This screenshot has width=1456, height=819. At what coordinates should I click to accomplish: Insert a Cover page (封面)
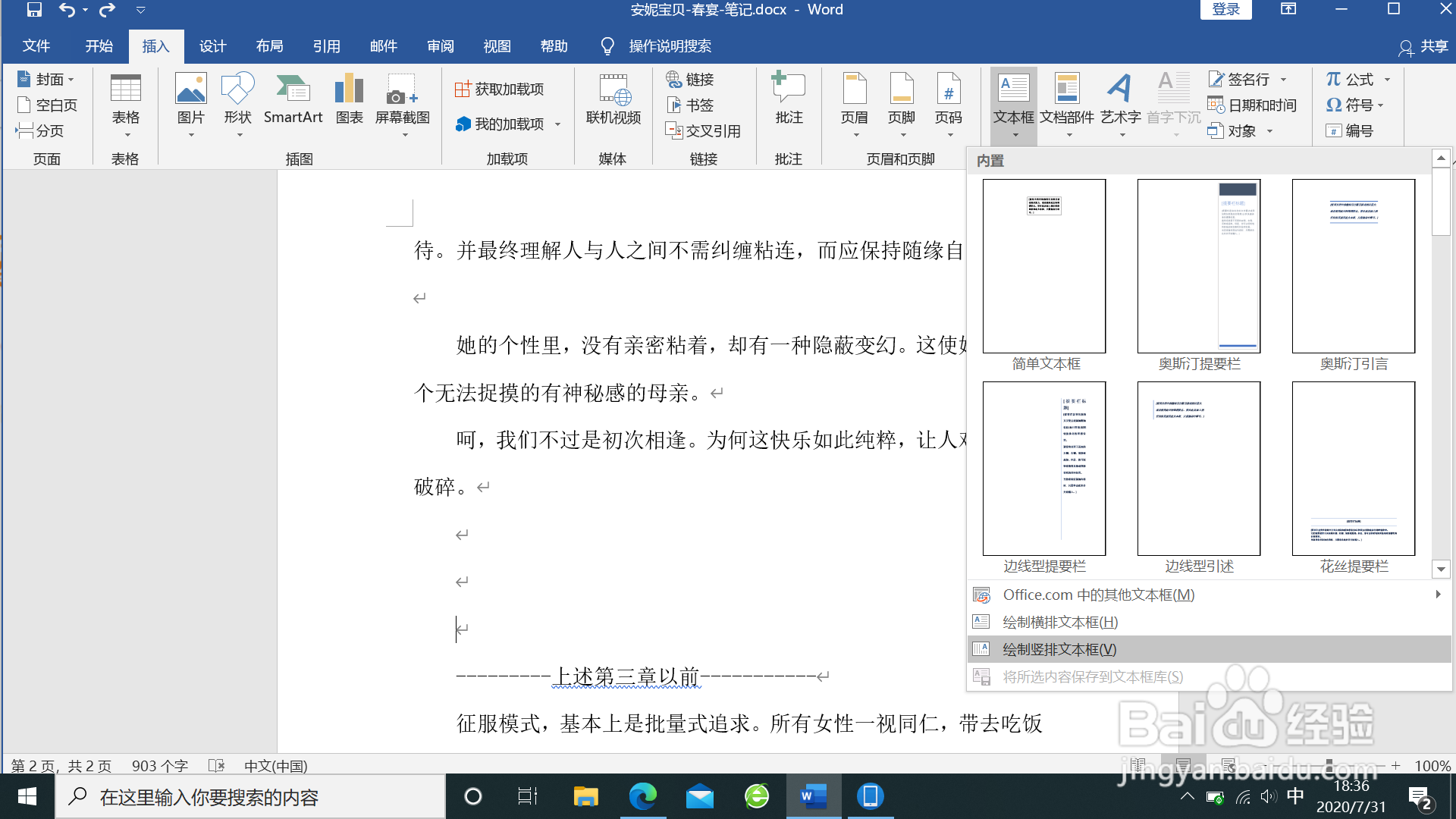tap(45, 79)
